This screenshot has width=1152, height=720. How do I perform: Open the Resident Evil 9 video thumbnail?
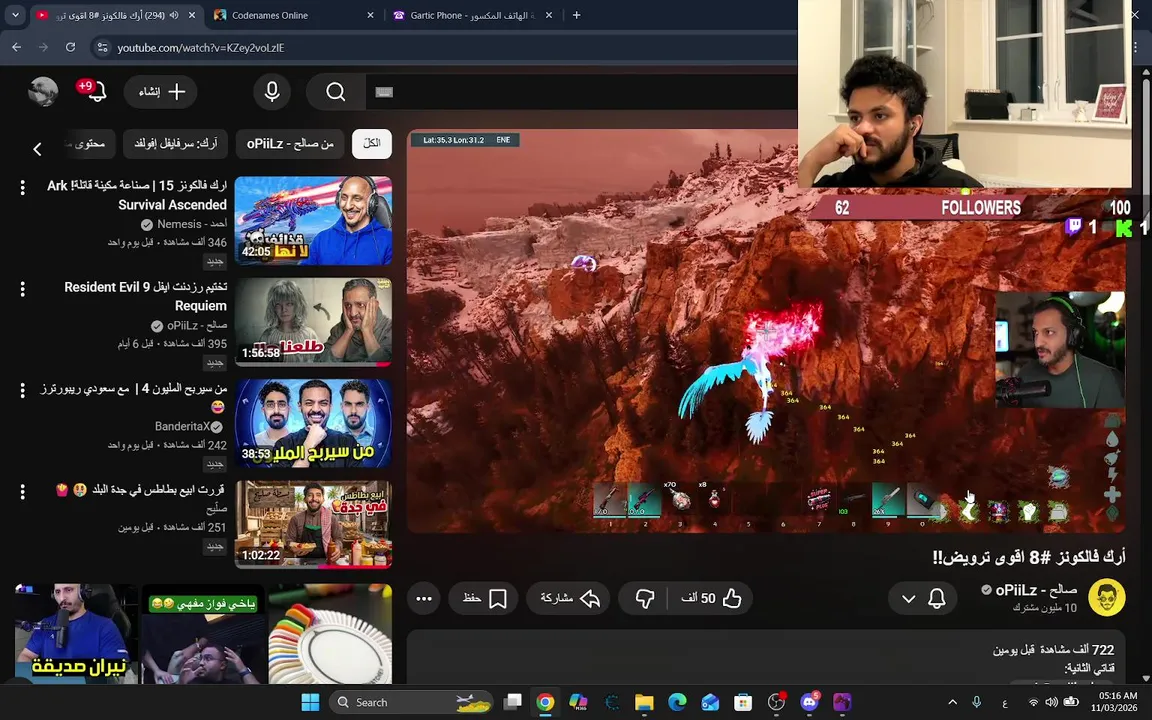(x=313, y=322)
